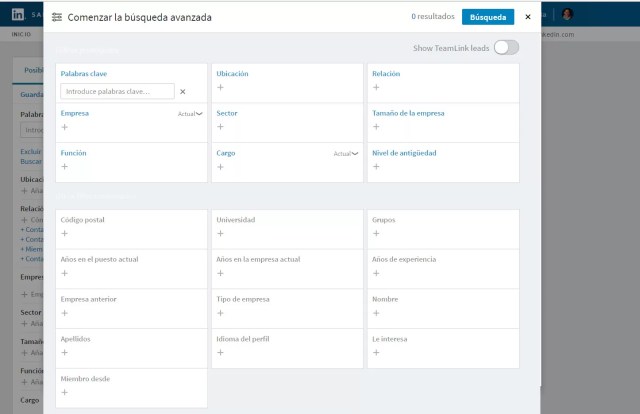Toggle the Show TeamLink leads switch
The image size is (640, 414).
click(x=506, y=48)
